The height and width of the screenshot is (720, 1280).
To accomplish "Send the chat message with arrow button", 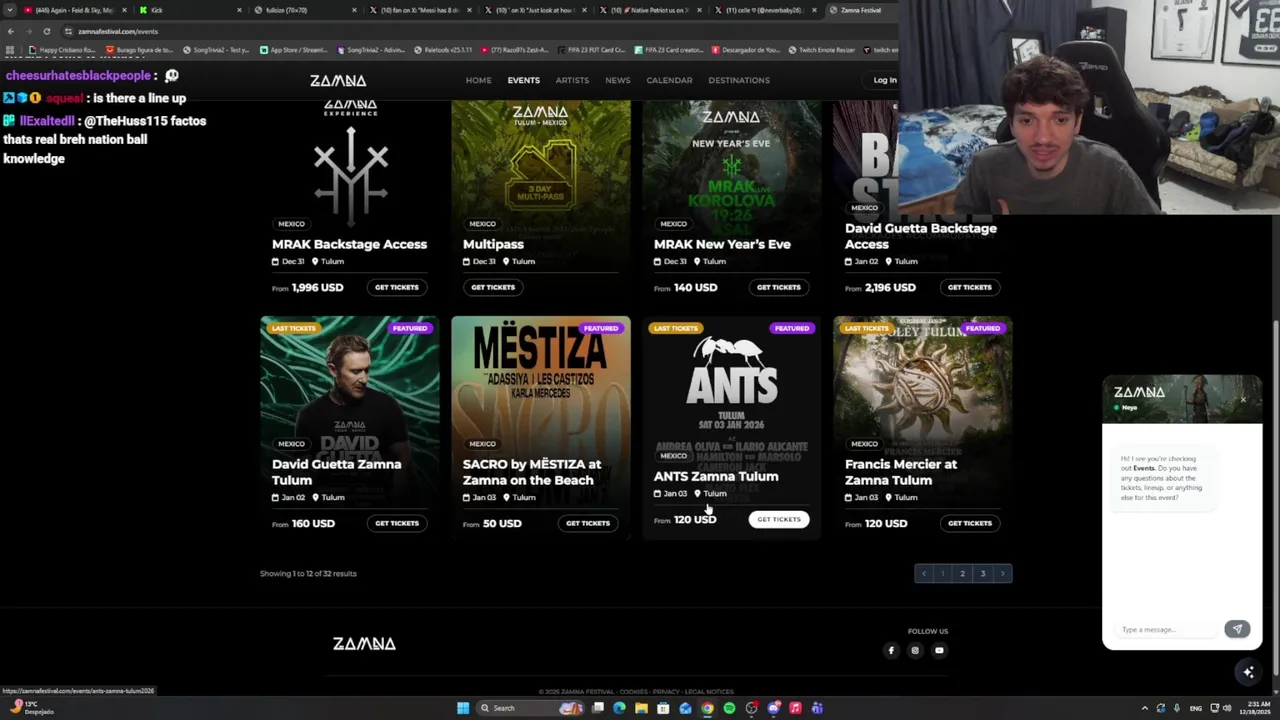I will (x=1237, y=629).
